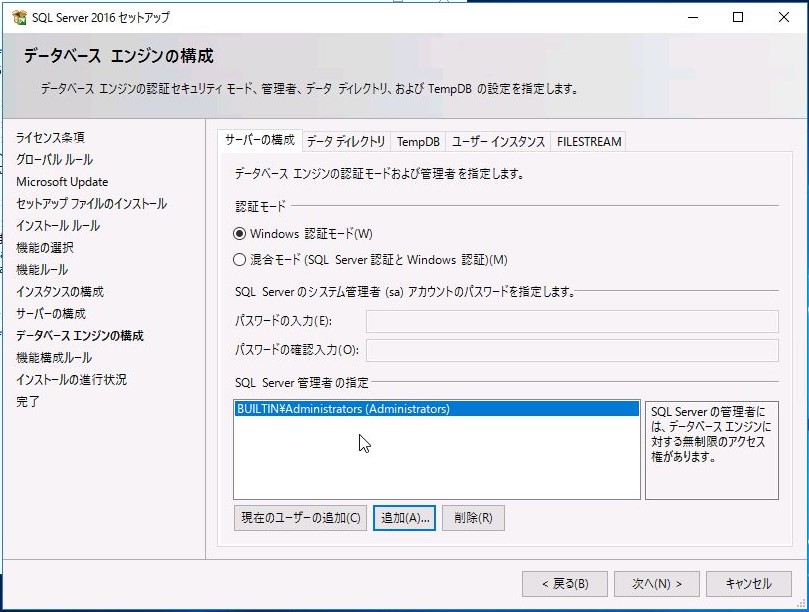Open the データ ディレクトリ tab
The height and width of the screenshot is (612, 809).
pos(346,141)
